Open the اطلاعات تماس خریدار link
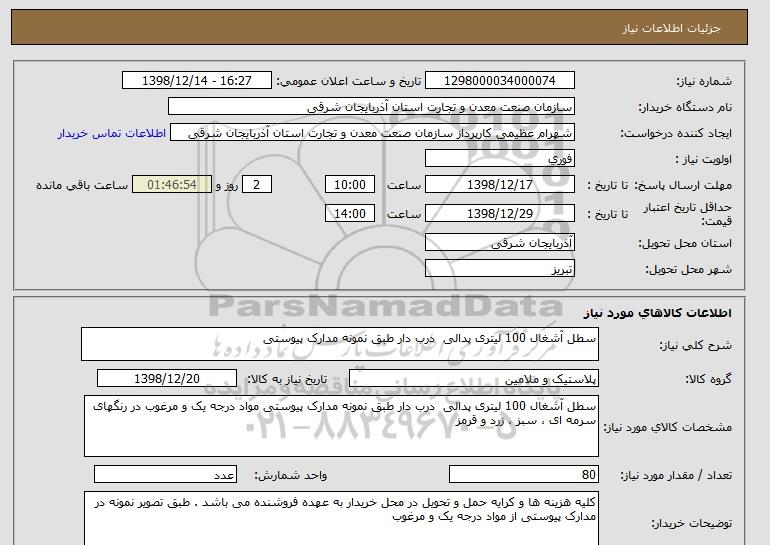Viewport: 770px width, 545px height. coord(111,133)
